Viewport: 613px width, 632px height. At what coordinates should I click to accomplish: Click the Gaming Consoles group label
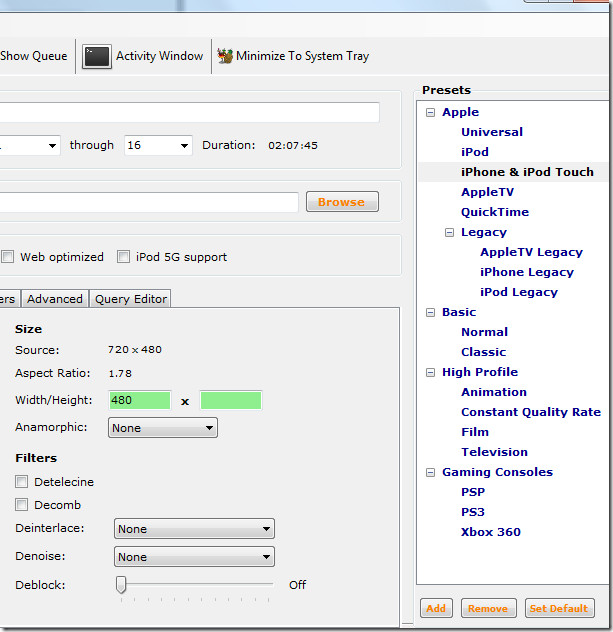pos(497,472)
